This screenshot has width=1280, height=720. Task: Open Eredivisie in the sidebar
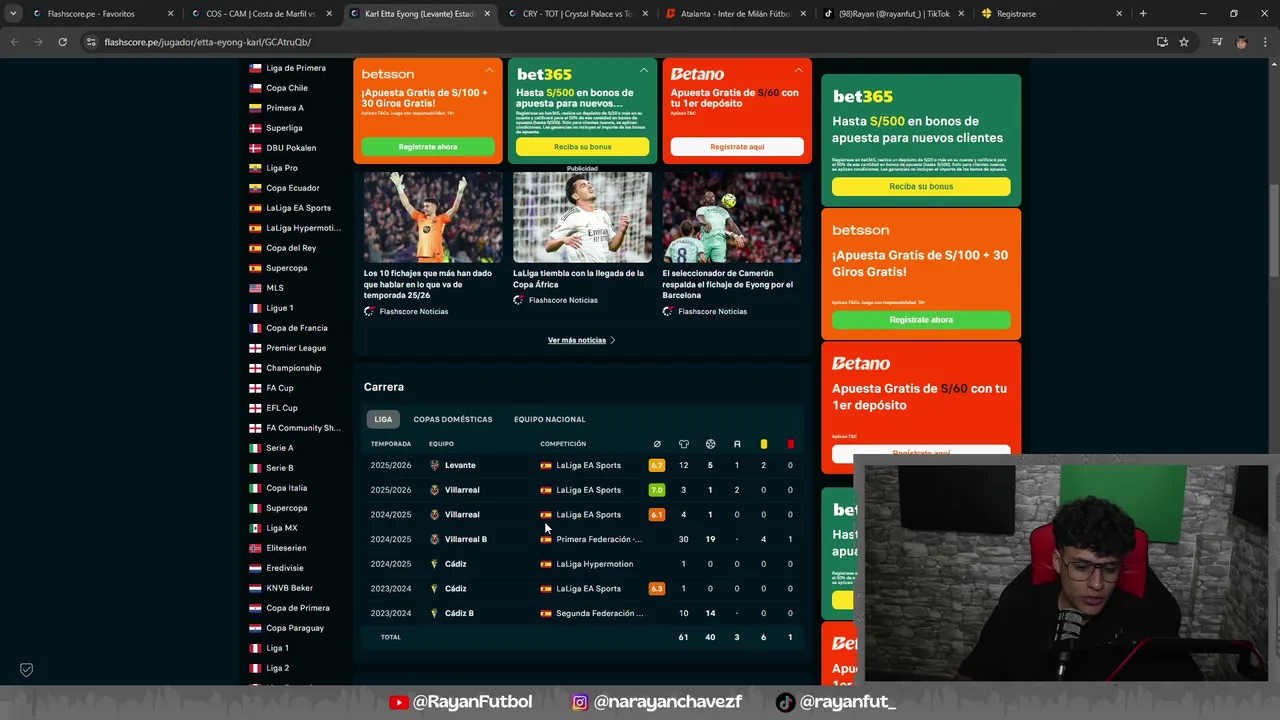click(x=285, y=568)
